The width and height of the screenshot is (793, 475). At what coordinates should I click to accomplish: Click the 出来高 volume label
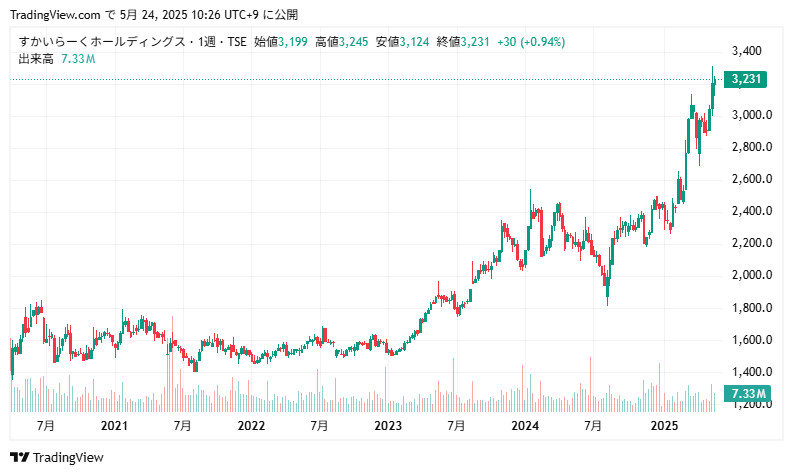(x=36, y=59)
